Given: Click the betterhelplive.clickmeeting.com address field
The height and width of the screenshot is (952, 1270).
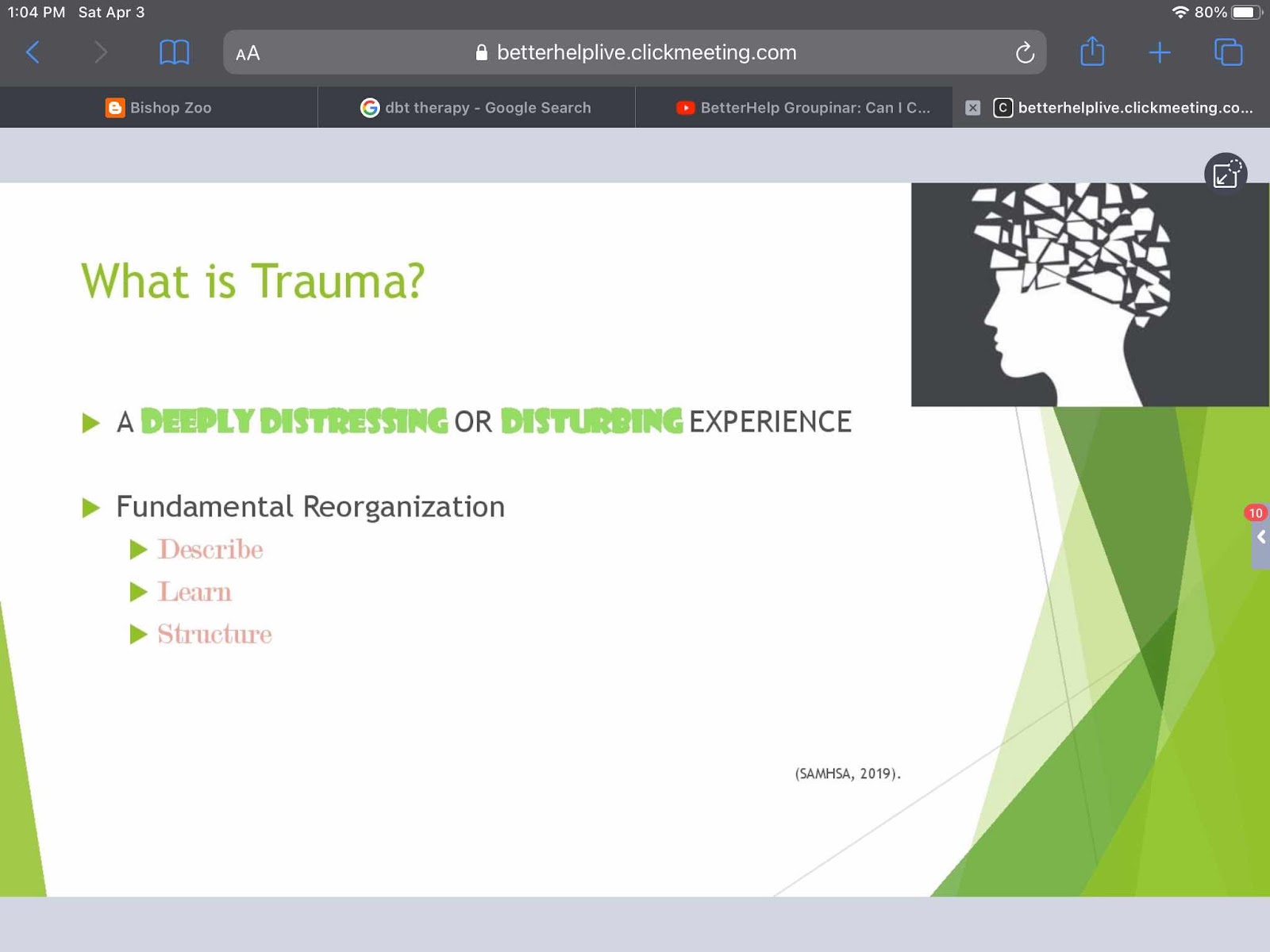Looking at the screenshot, I should pyautogui.click(x=635, y=52).
